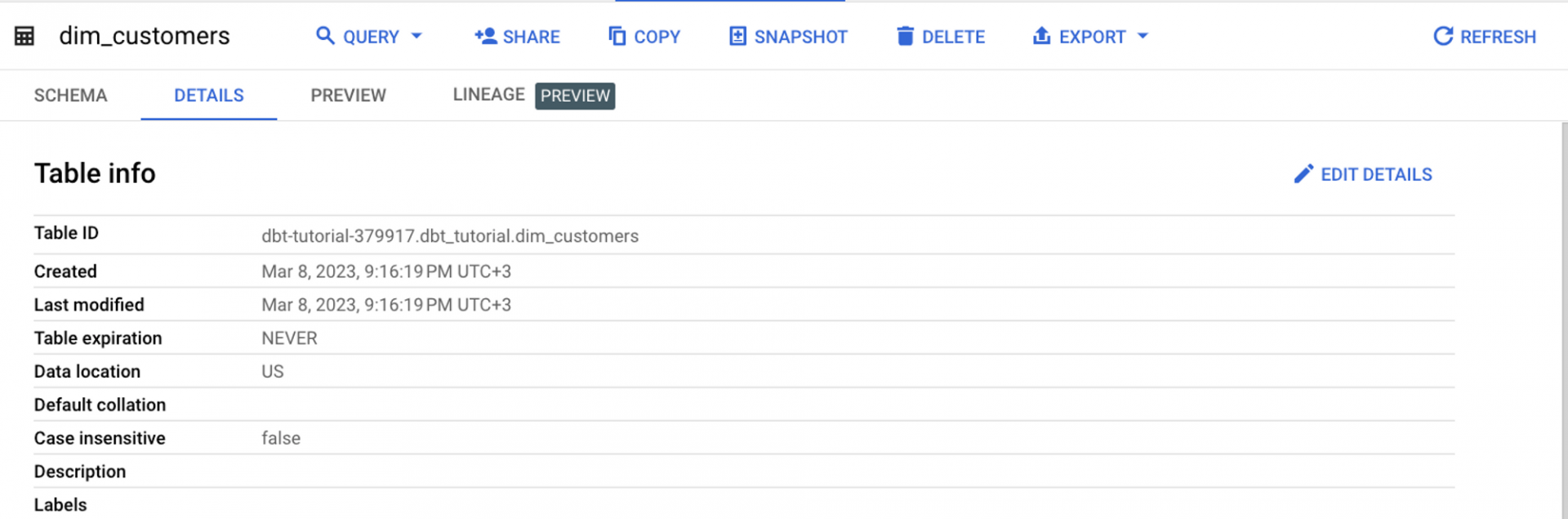Click the Snapshot icon in the toolbar
The width and height of the screenshot is (1568, 519).
(x=737, y=36)
